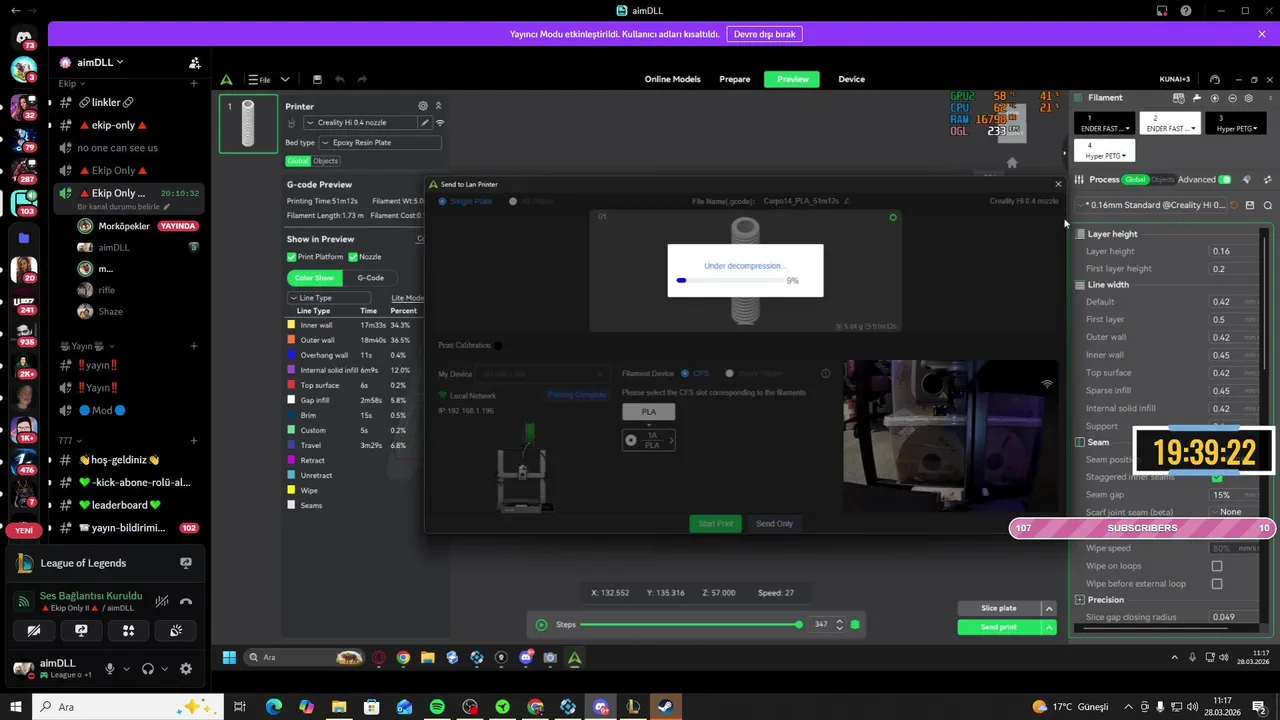
Task: Open Steam from the Windows taskbar
Action: pyautogui.click(x=665, y=707)
